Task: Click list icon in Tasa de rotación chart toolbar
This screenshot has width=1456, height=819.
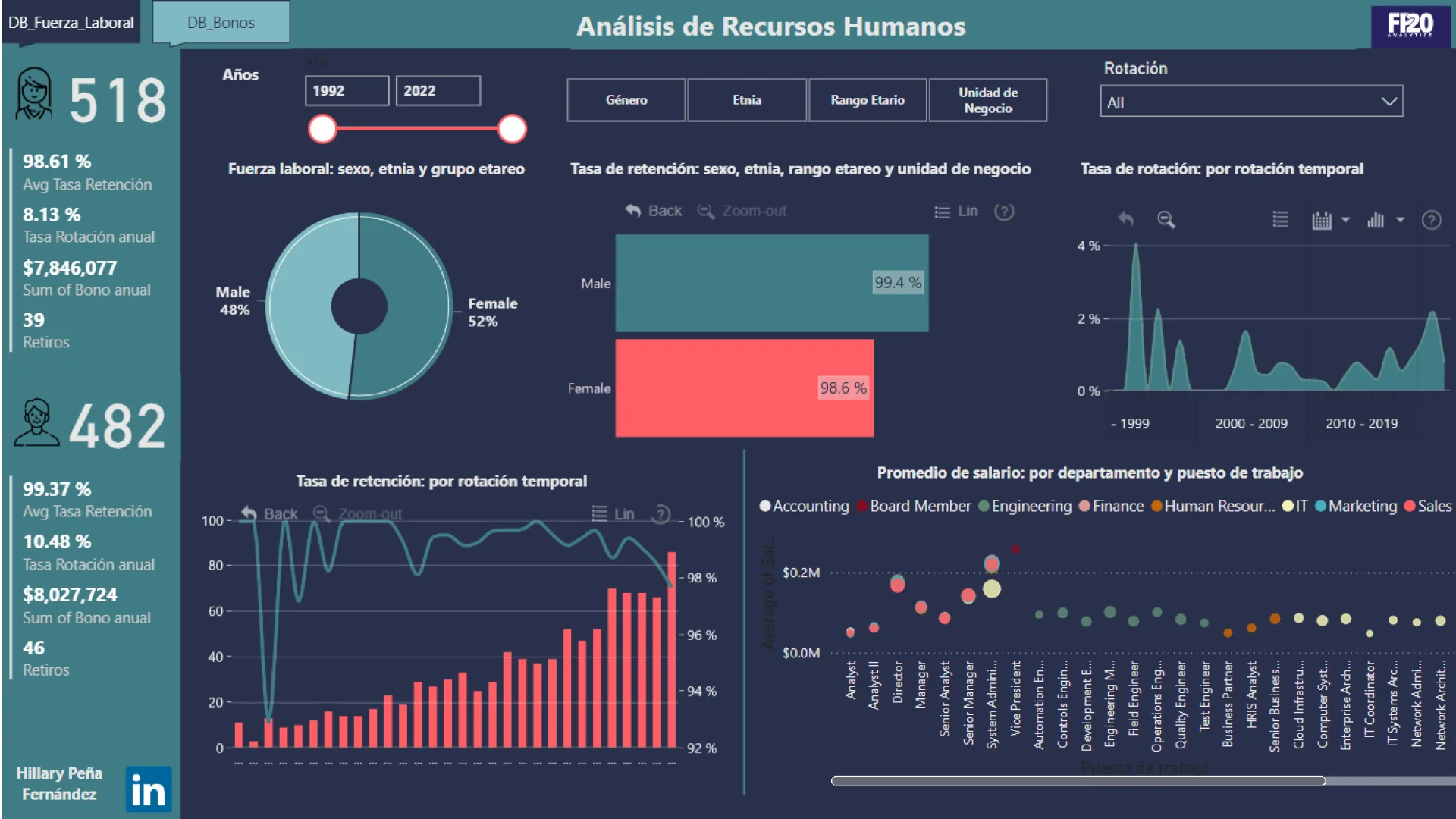Action: click(1280, 220)
